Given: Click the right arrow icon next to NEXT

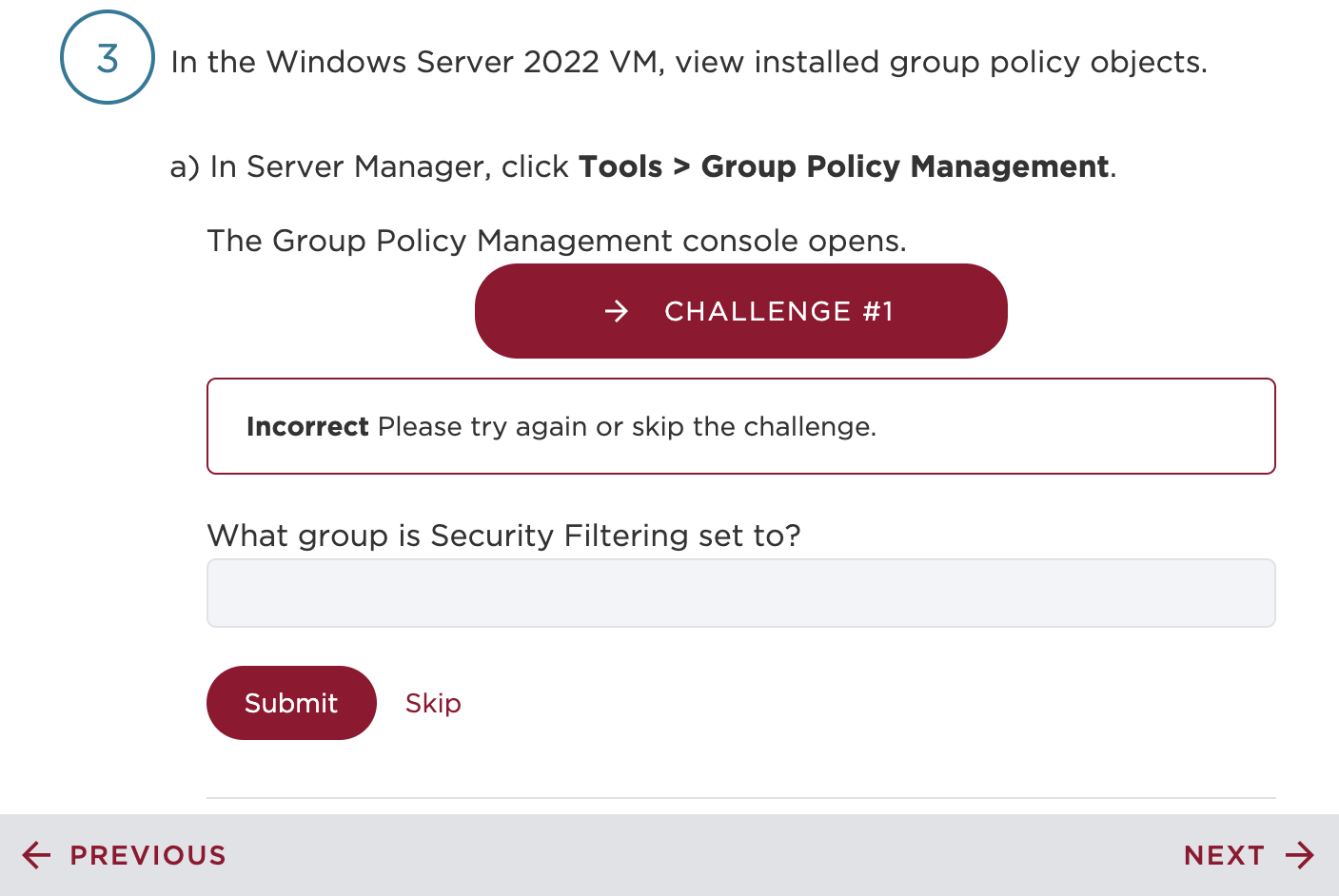Looking at the screenshot, I should (x=1302, y=855).
